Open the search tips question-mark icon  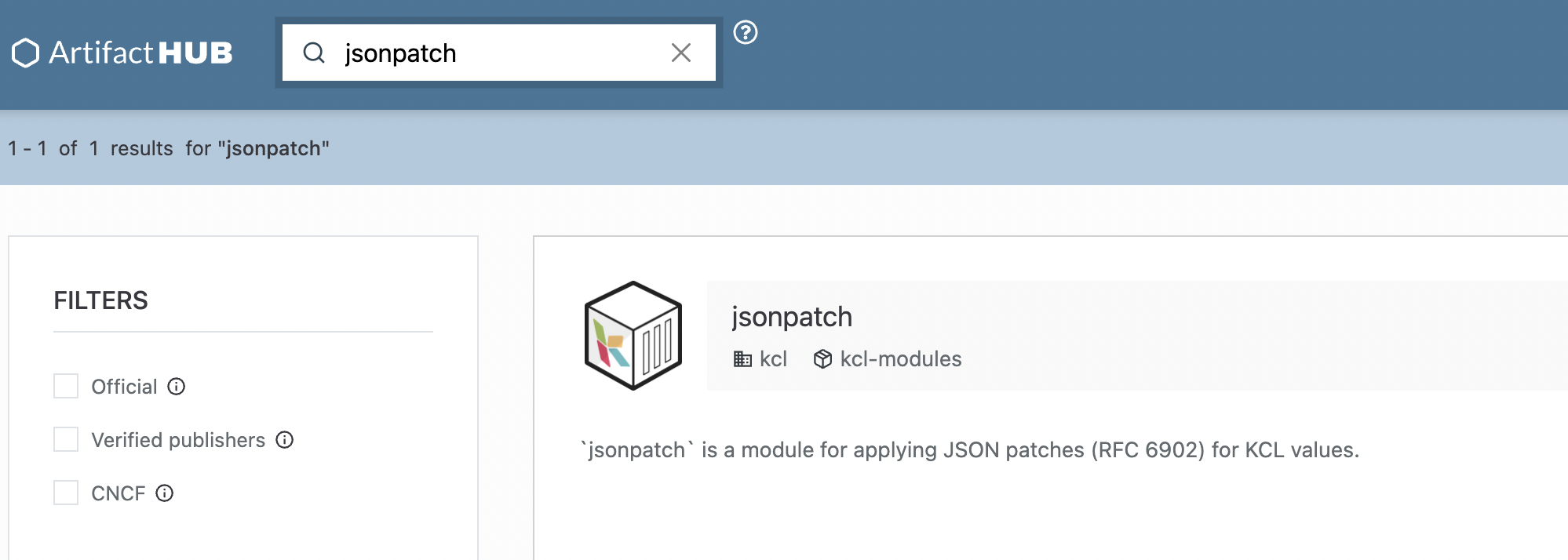746,32
